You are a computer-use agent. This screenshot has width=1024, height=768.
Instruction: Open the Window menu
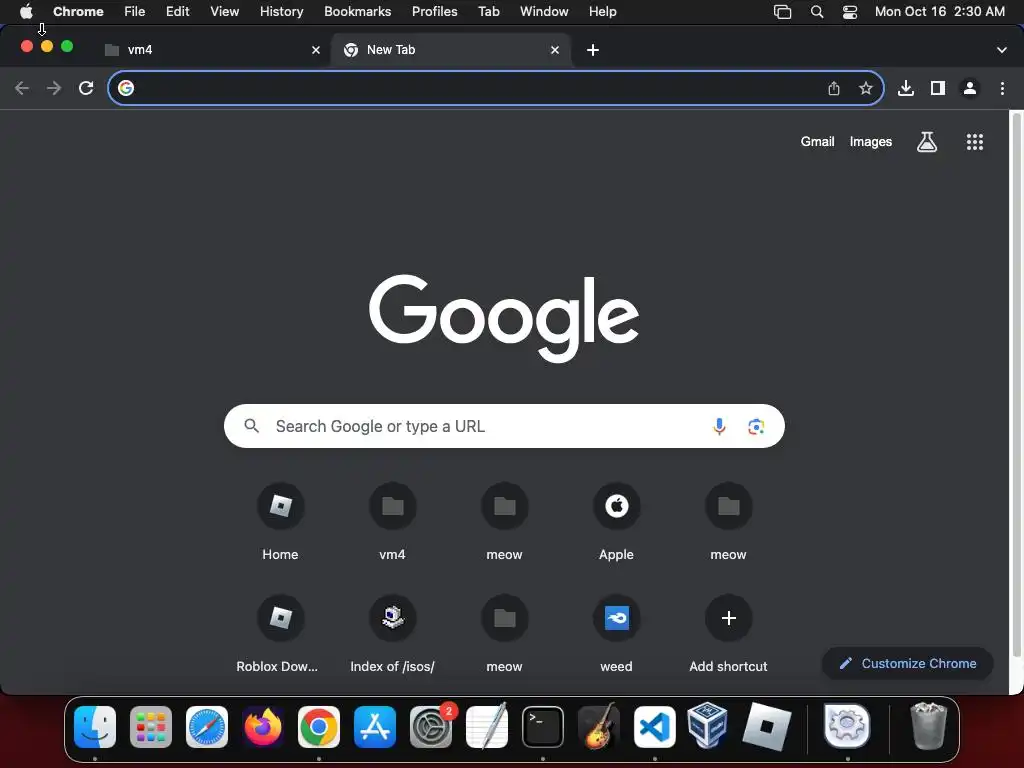pyautogui.click(x=544, y=12)
